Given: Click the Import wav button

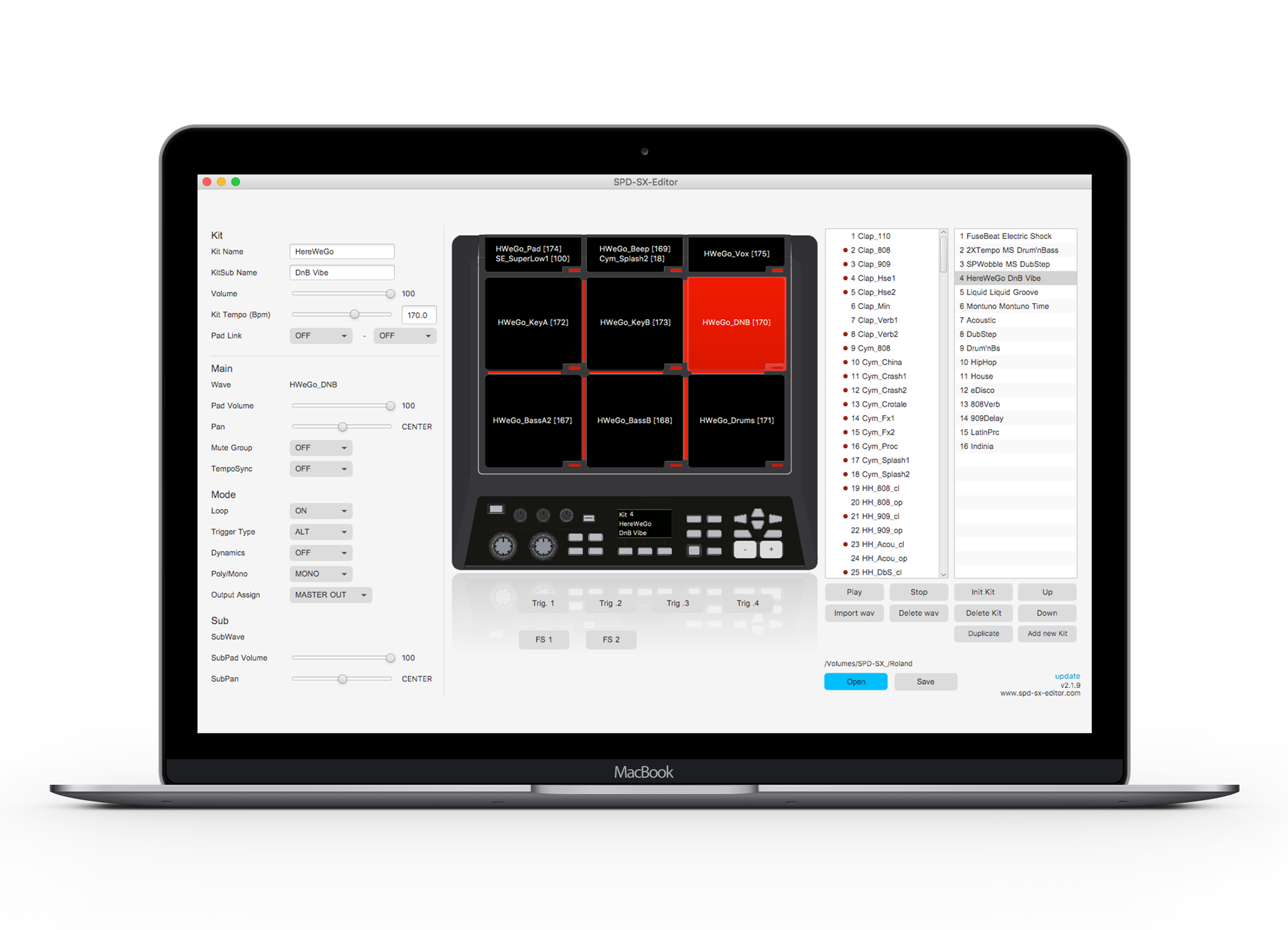Looking at the screenshot, I should point(855,613).
